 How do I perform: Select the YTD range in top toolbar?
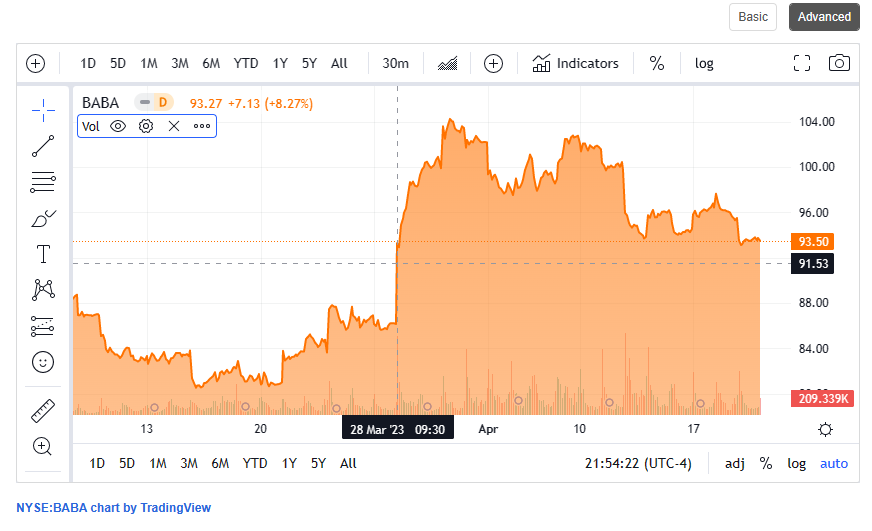[245, 63]
